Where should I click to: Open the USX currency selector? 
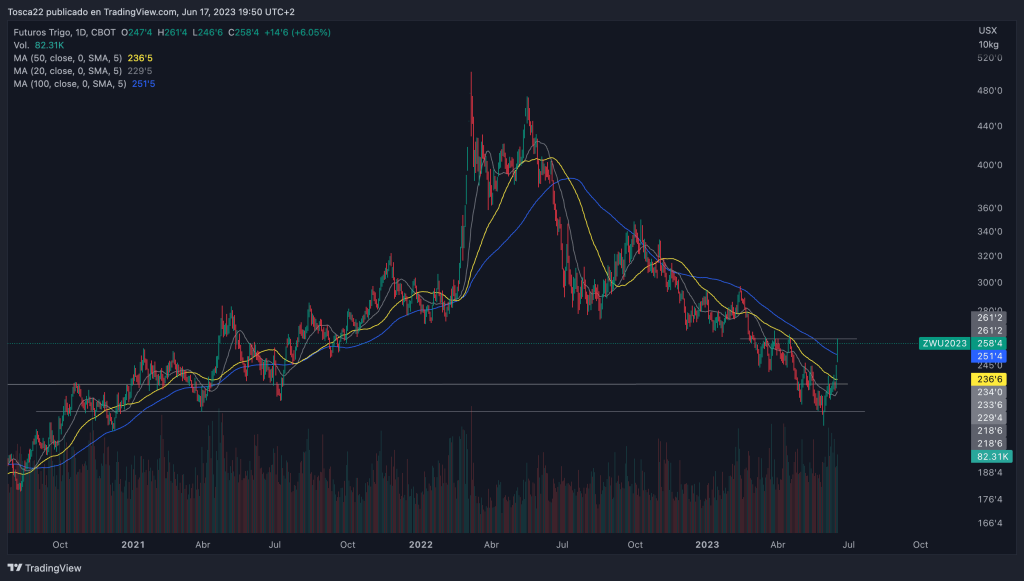coord(988,31)
